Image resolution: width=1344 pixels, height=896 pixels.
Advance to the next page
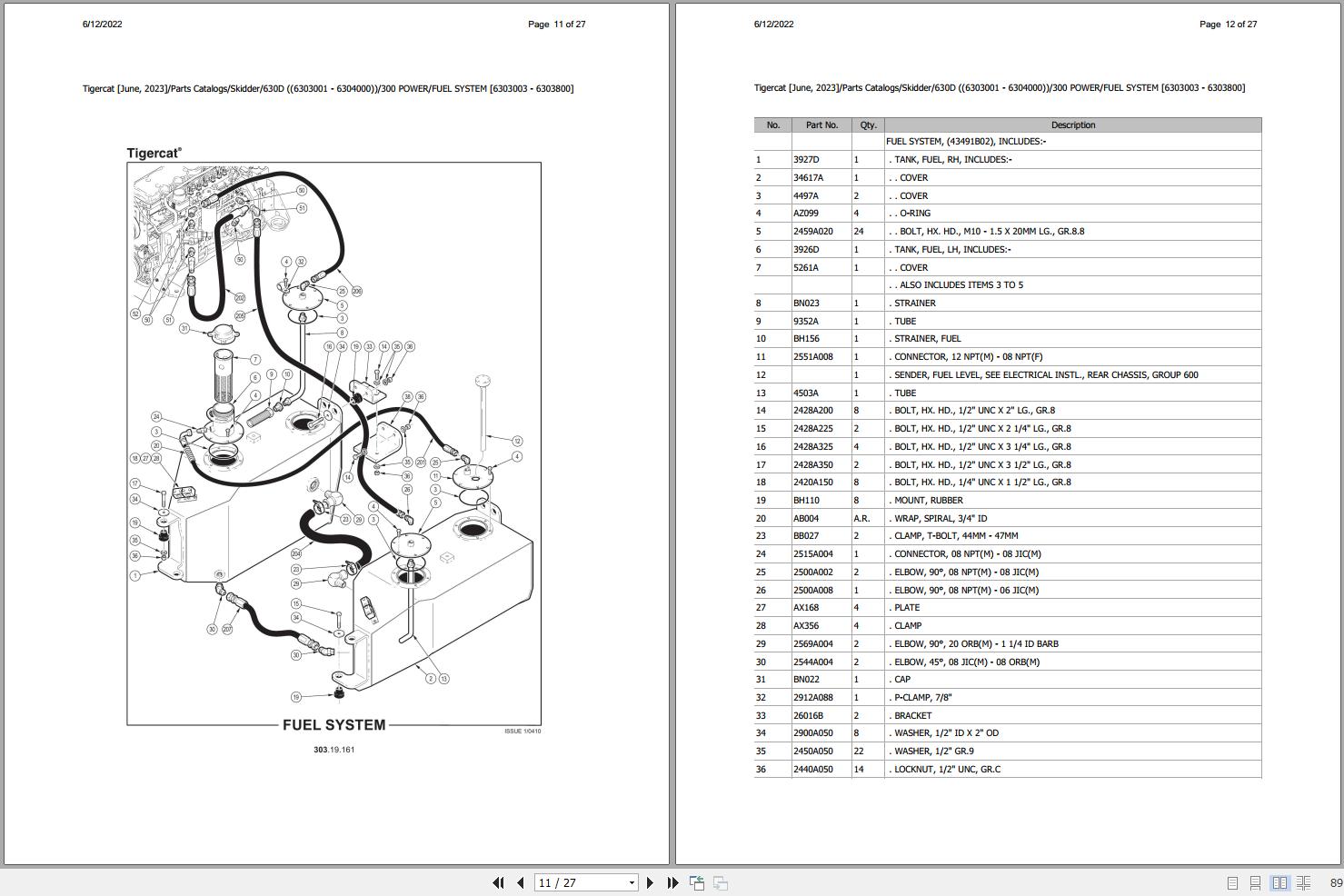click(x=650, y=882)
